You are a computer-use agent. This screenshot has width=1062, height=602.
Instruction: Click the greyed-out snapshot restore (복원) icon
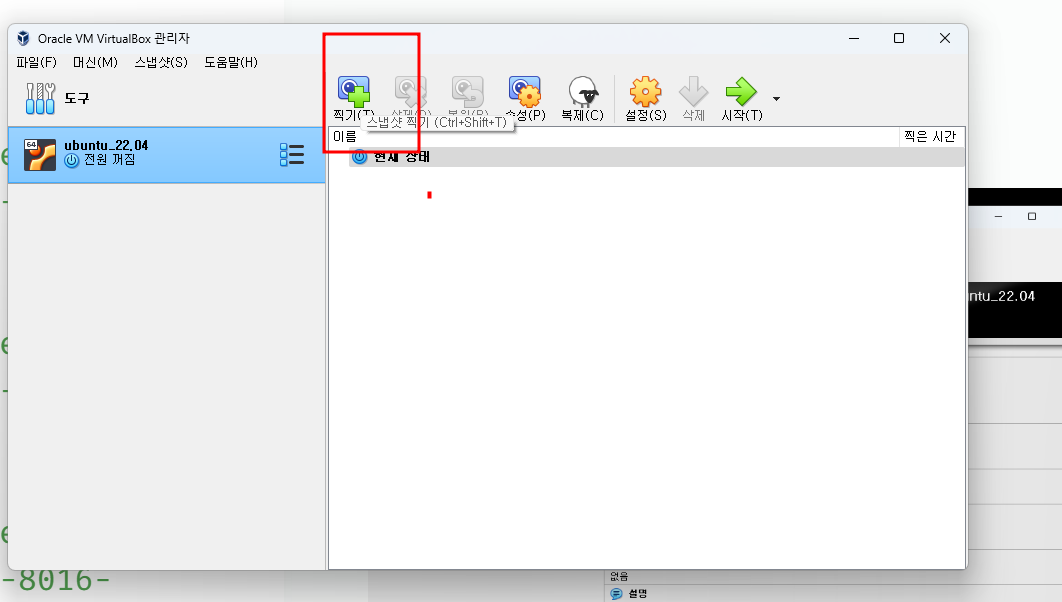pyautogui.click(x=467, y=92)
